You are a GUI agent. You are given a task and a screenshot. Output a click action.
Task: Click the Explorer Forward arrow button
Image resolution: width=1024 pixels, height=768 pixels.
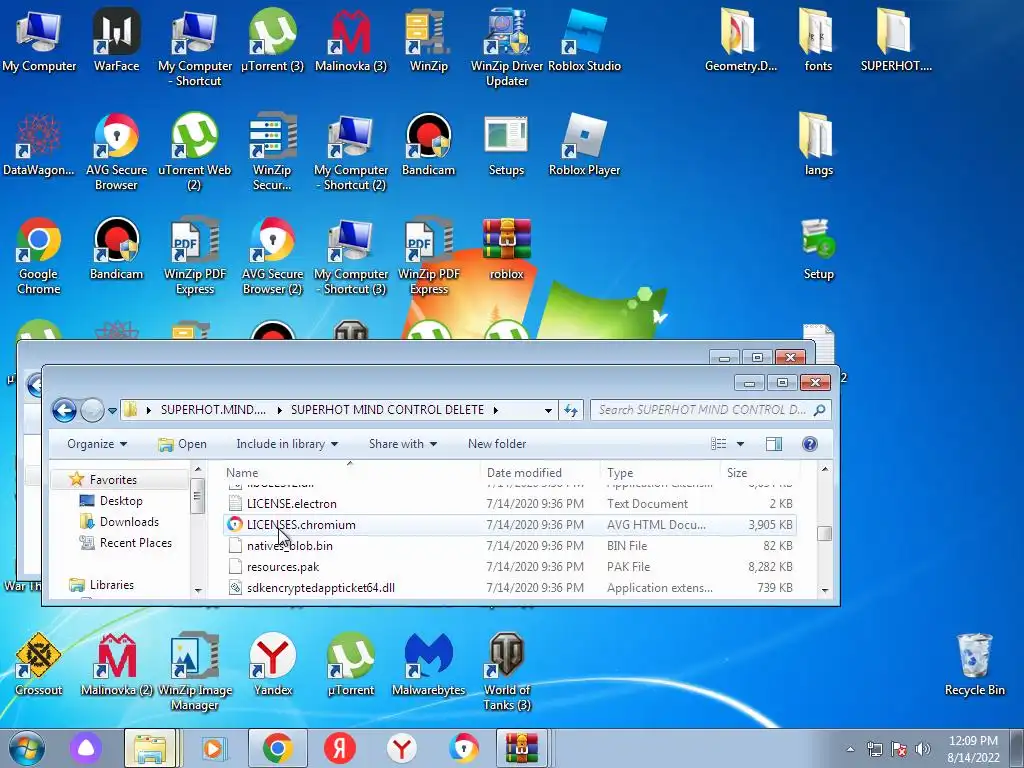(x=92, y=410)
